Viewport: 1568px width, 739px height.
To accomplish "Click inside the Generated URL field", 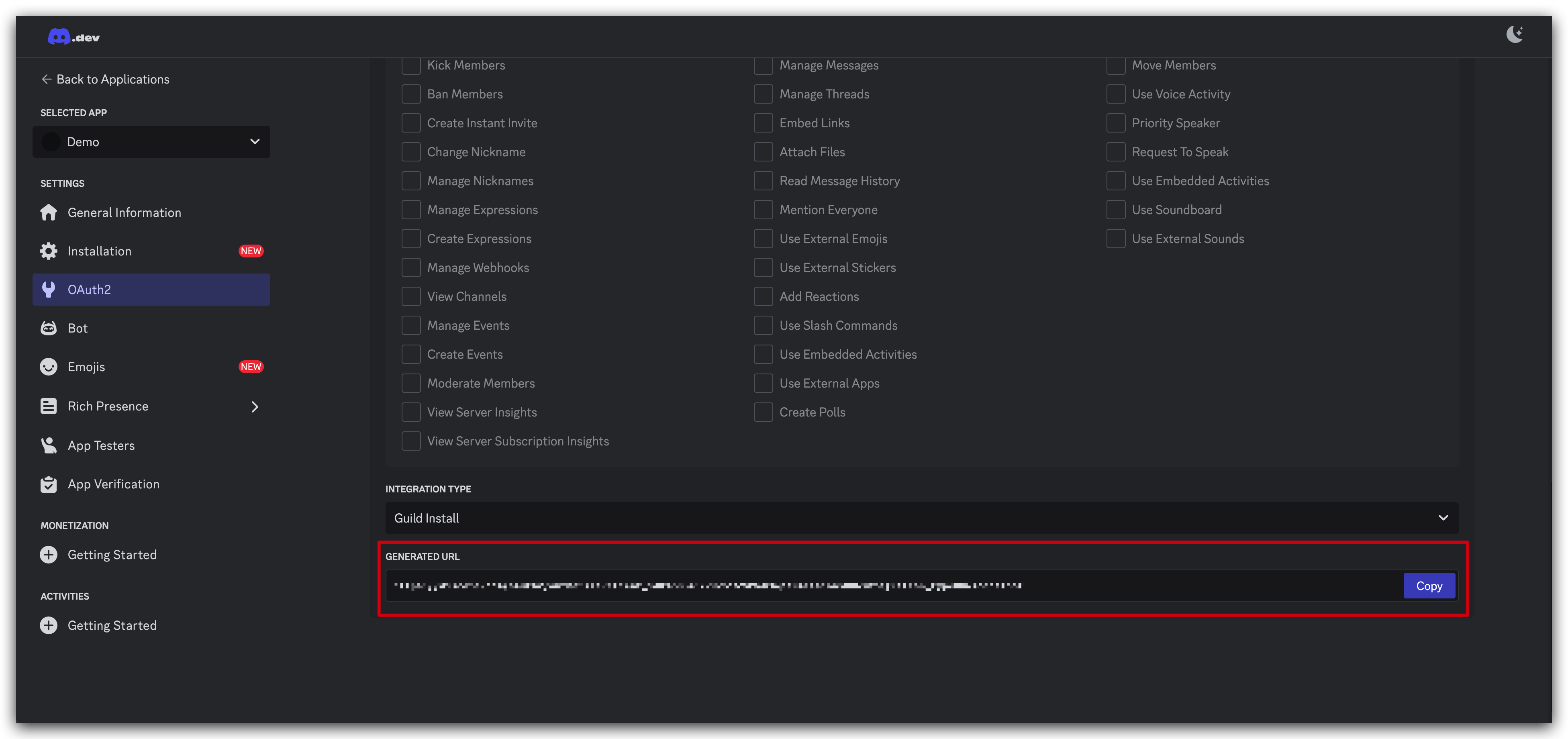I will point(894,586).
